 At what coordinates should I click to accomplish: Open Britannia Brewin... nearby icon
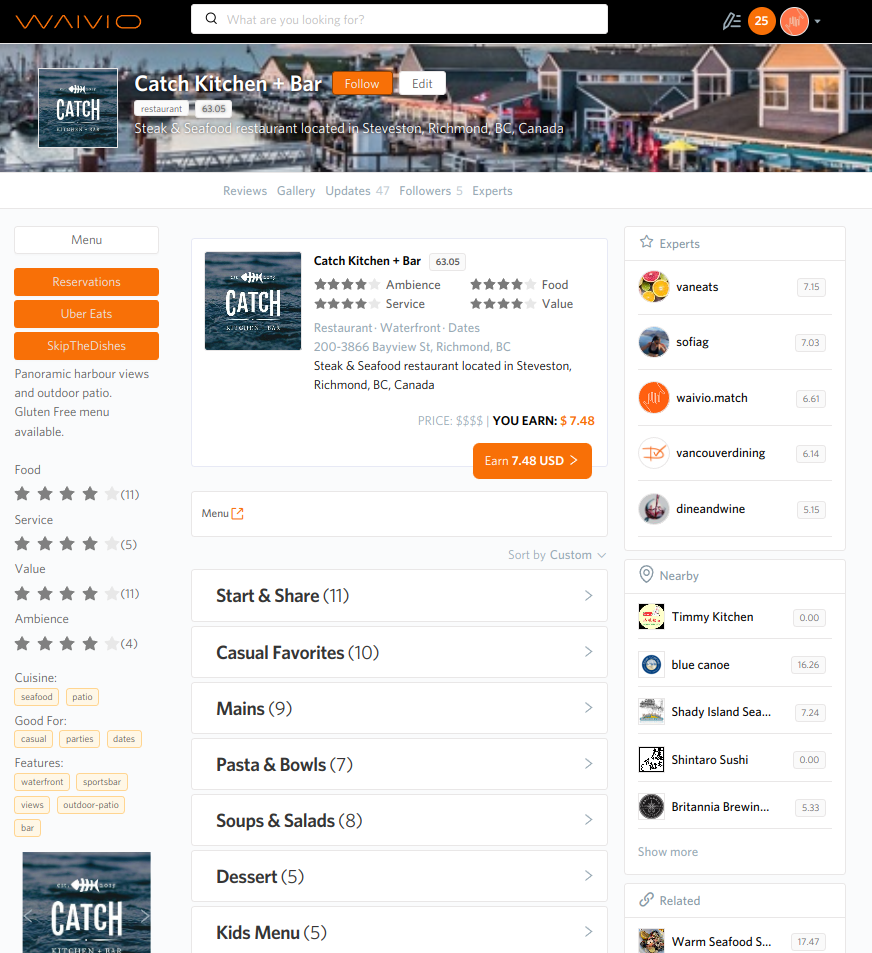(x=651, y=807)
